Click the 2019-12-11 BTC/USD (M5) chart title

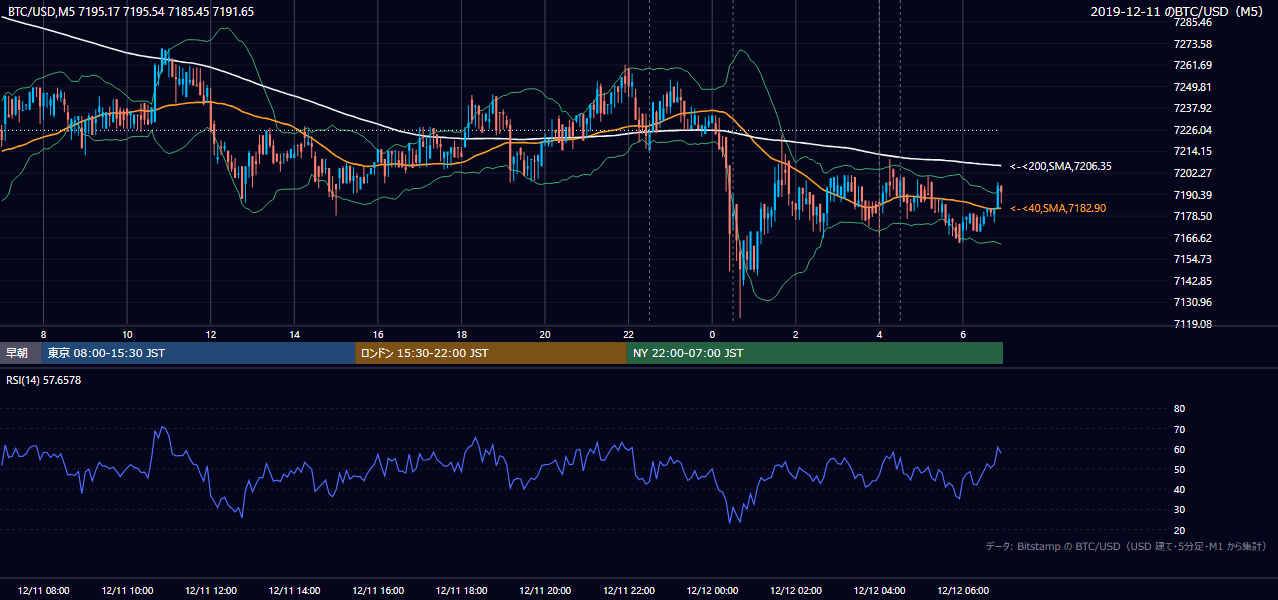[1179, 12]
